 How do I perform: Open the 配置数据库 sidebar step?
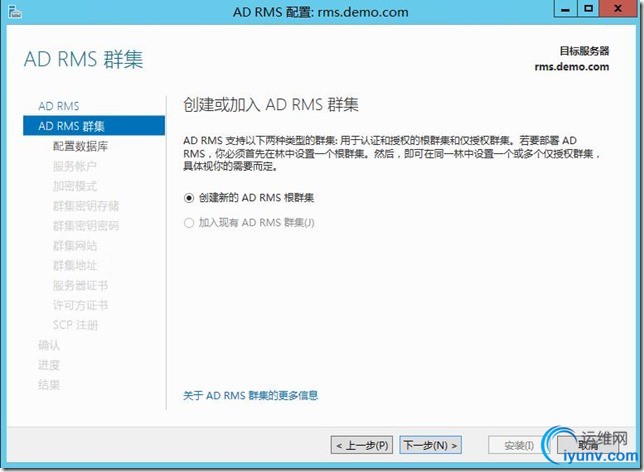[80, 146]
